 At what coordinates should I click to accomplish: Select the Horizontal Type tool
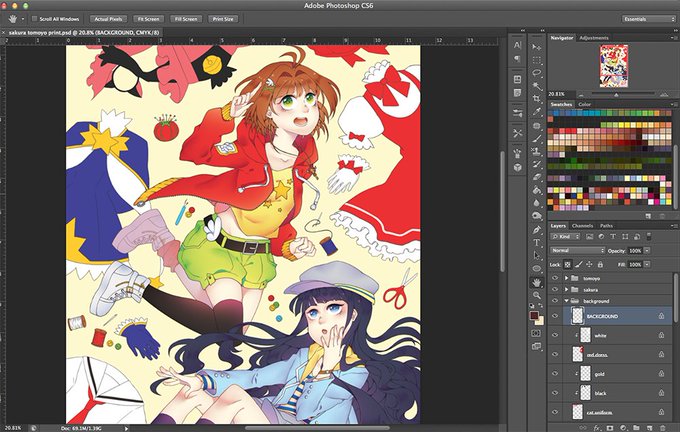[537, 242]
